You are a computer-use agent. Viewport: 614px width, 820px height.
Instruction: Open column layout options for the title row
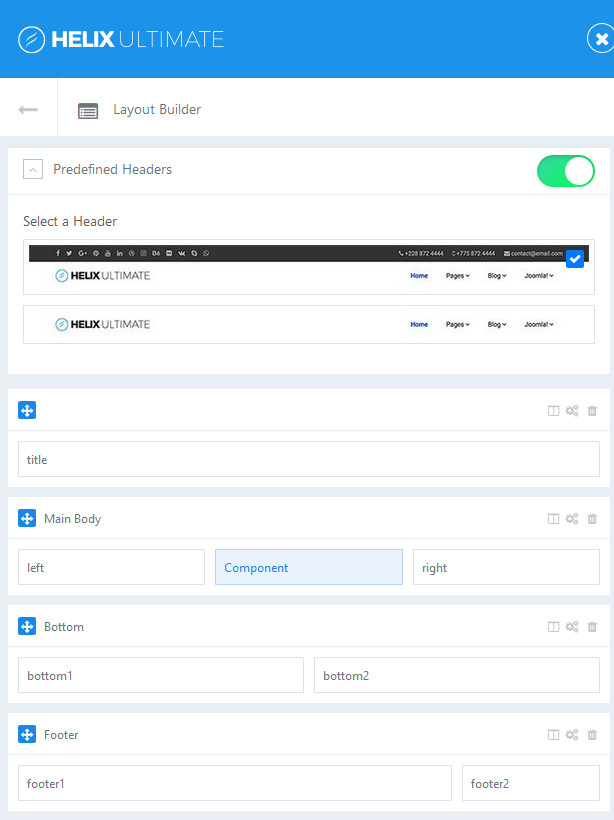[552, 410]
